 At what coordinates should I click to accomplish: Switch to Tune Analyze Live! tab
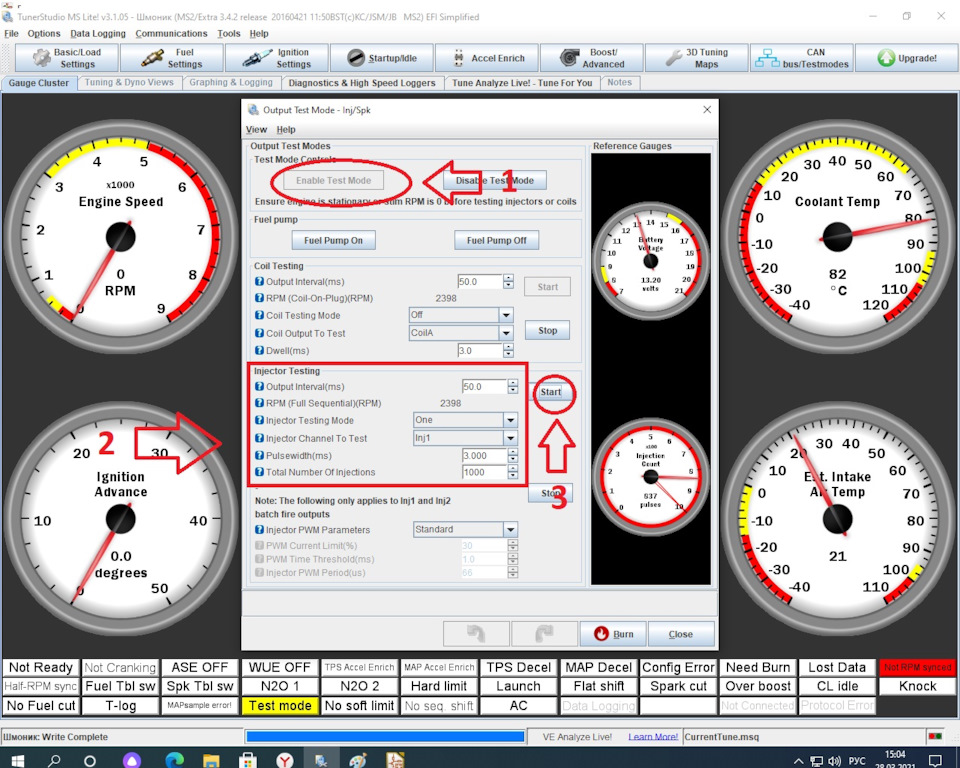[522, 83]
